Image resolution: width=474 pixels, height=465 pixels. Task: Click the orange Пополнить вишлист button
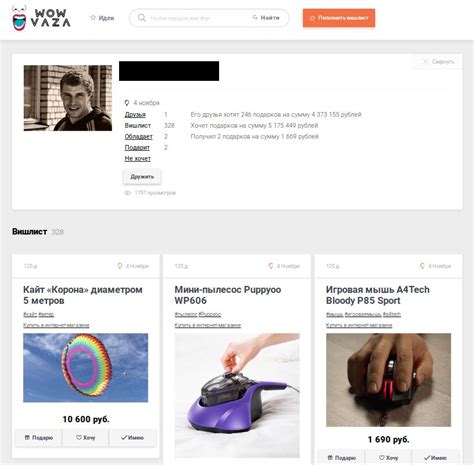(x=339, y=18)
